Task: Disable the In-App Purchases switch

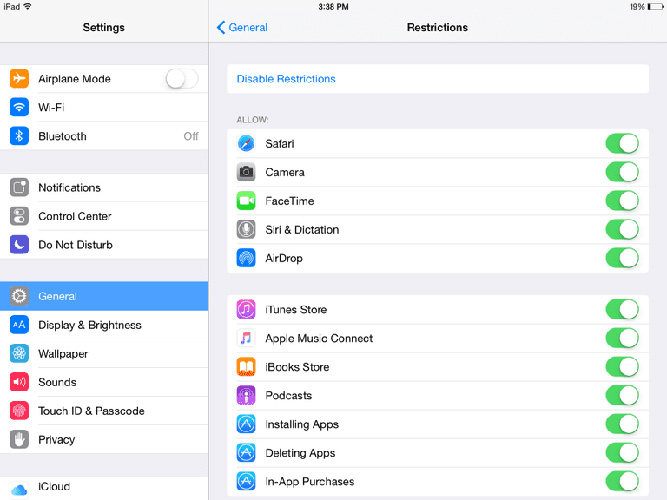Action: (622, 481)
